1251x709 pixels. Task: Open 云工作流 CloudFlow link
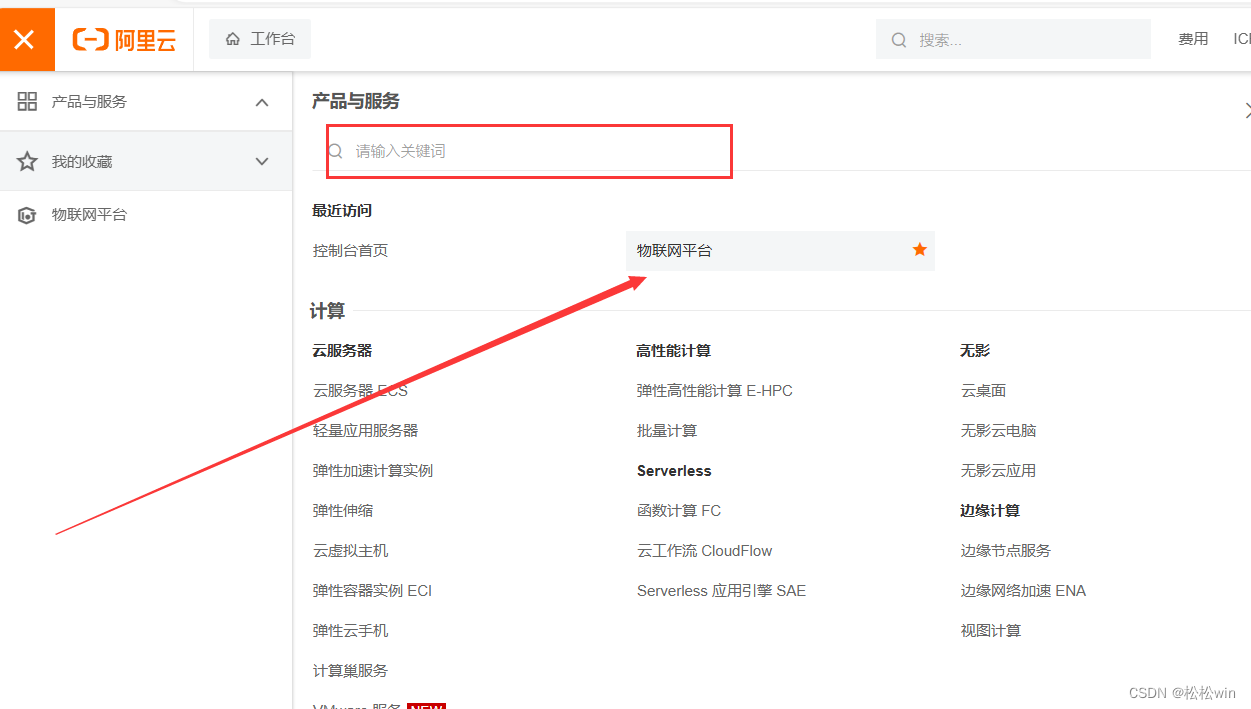pos(704,550)
